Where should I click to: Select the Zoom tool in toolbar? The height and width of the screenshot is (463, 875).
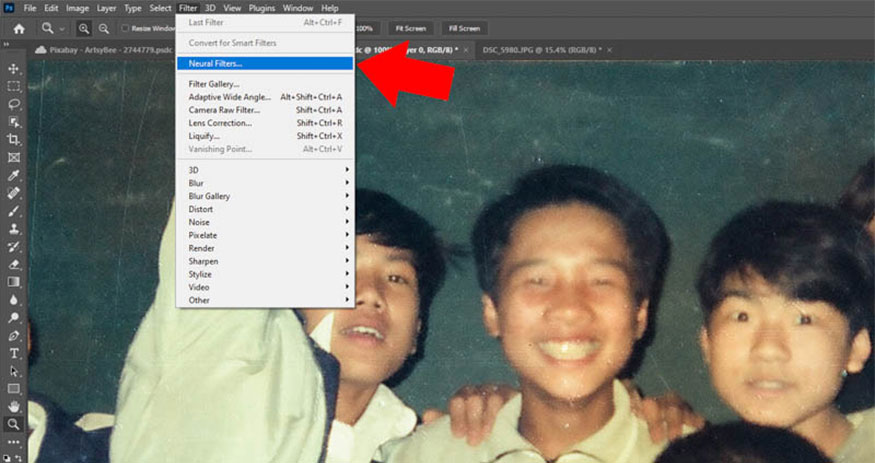click(x=13, y=424)
